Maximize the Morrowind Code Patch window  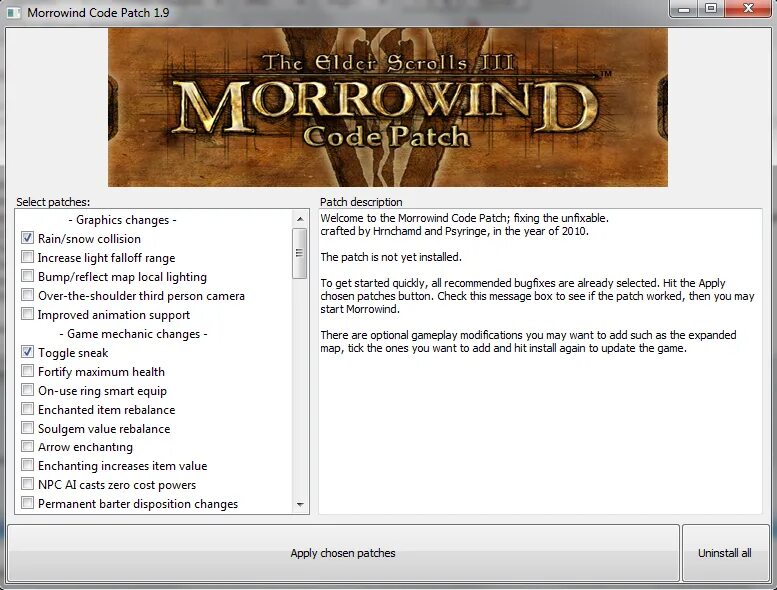point(711,9)
